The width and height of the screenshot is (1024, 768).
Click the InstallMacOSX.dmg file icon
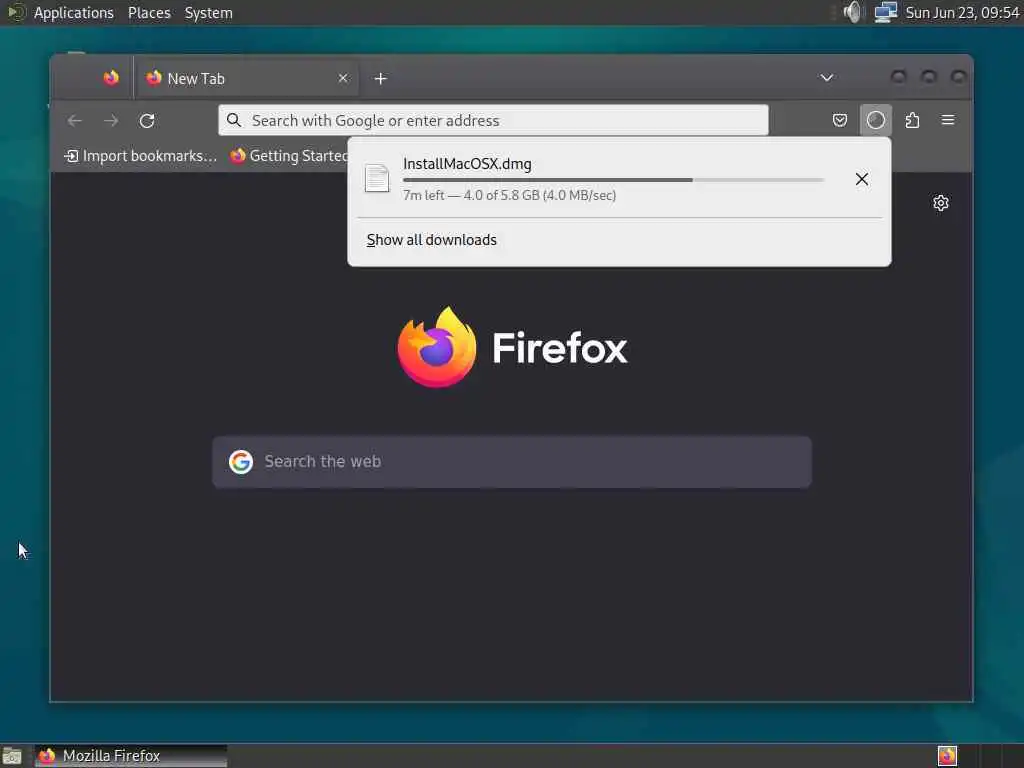[377, 179]
